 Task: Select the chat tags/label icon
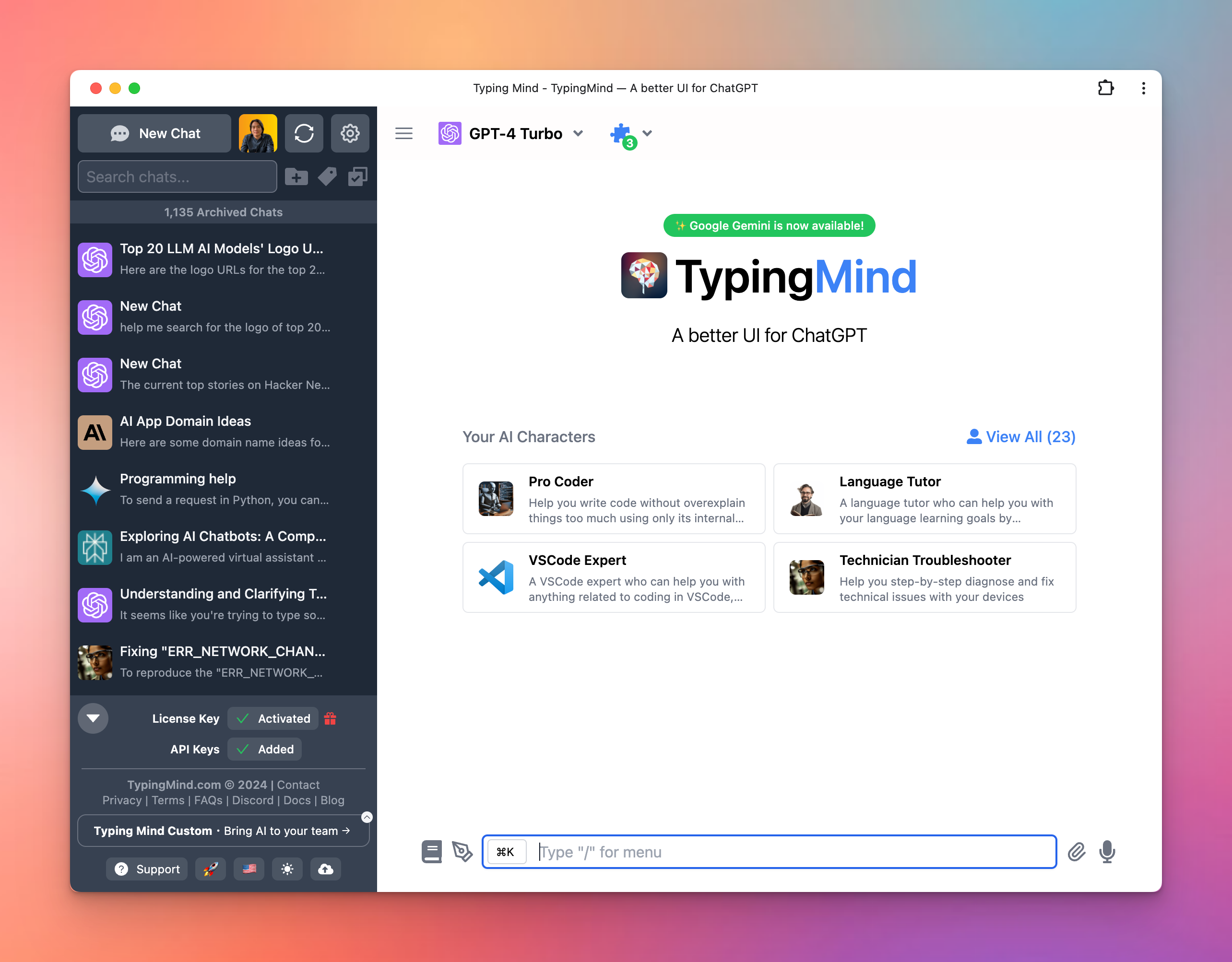click(327, 177)
